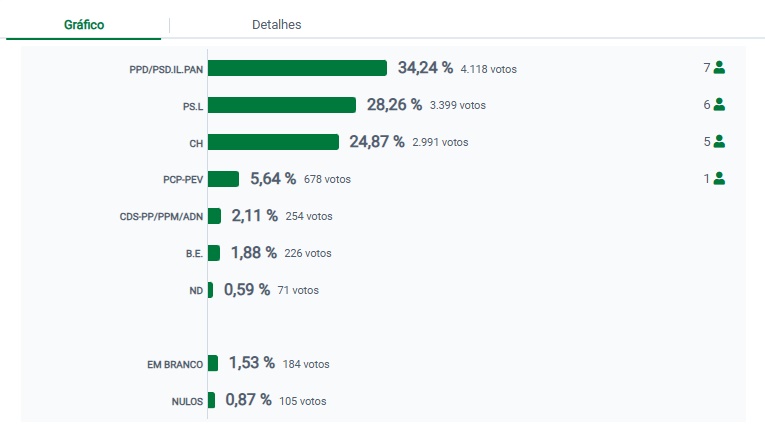Click the NULOS label
The height and width of the screenshot is (439, 765).
[x=187, y=402]
